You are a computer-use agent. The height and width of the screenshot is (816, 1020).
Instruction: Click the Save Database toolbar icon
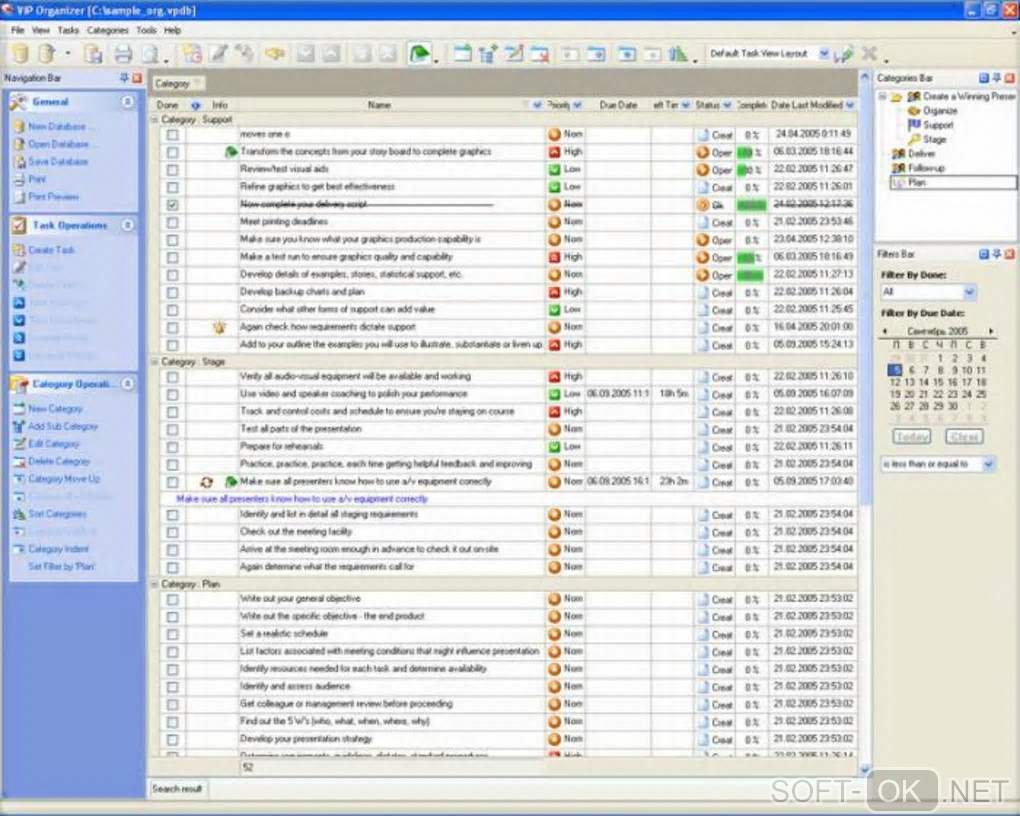coord(94,53)
